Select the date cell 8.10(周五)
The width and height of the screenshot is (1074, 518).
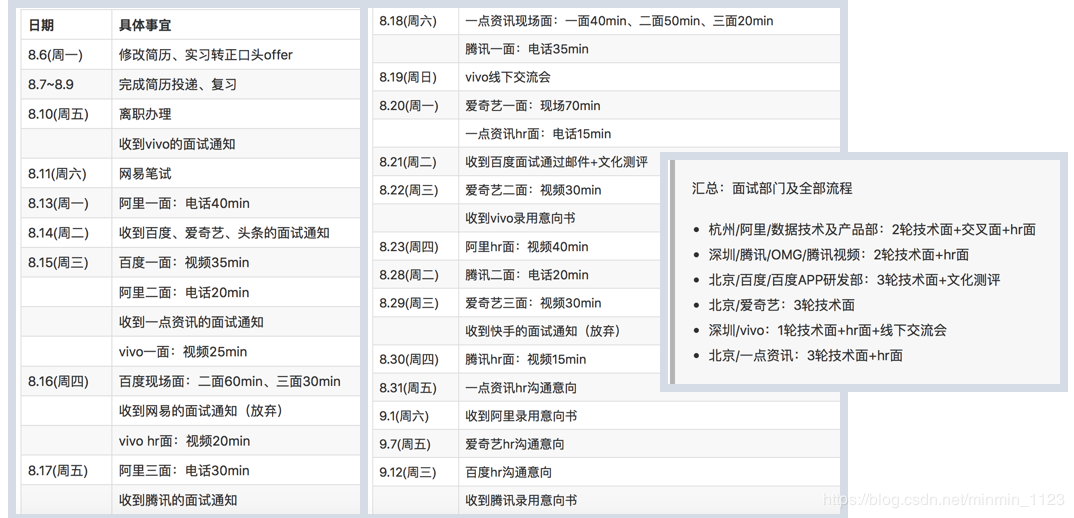tap(66, 114)
